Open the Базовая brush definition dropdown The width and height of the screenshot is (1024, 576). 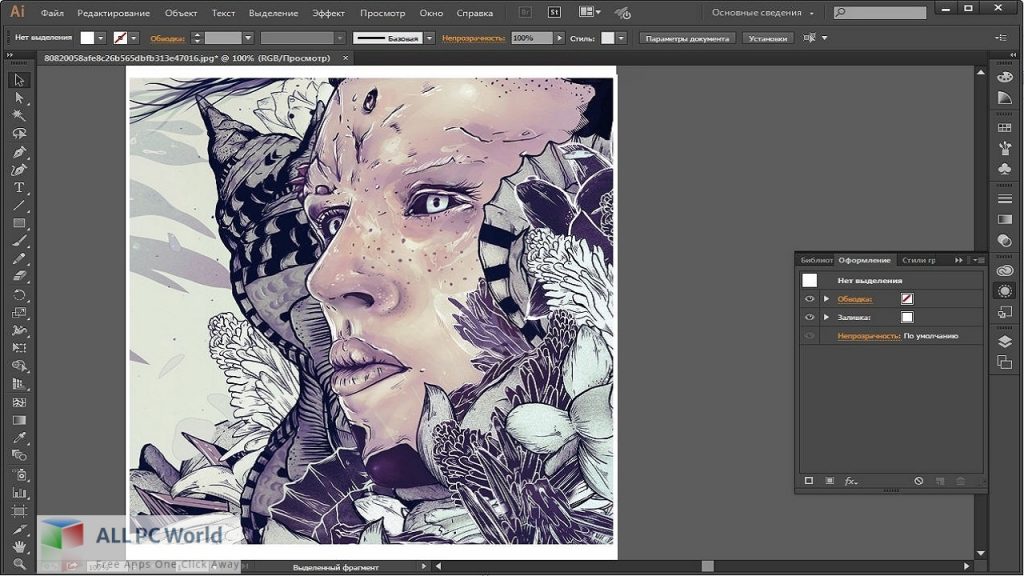429,38
